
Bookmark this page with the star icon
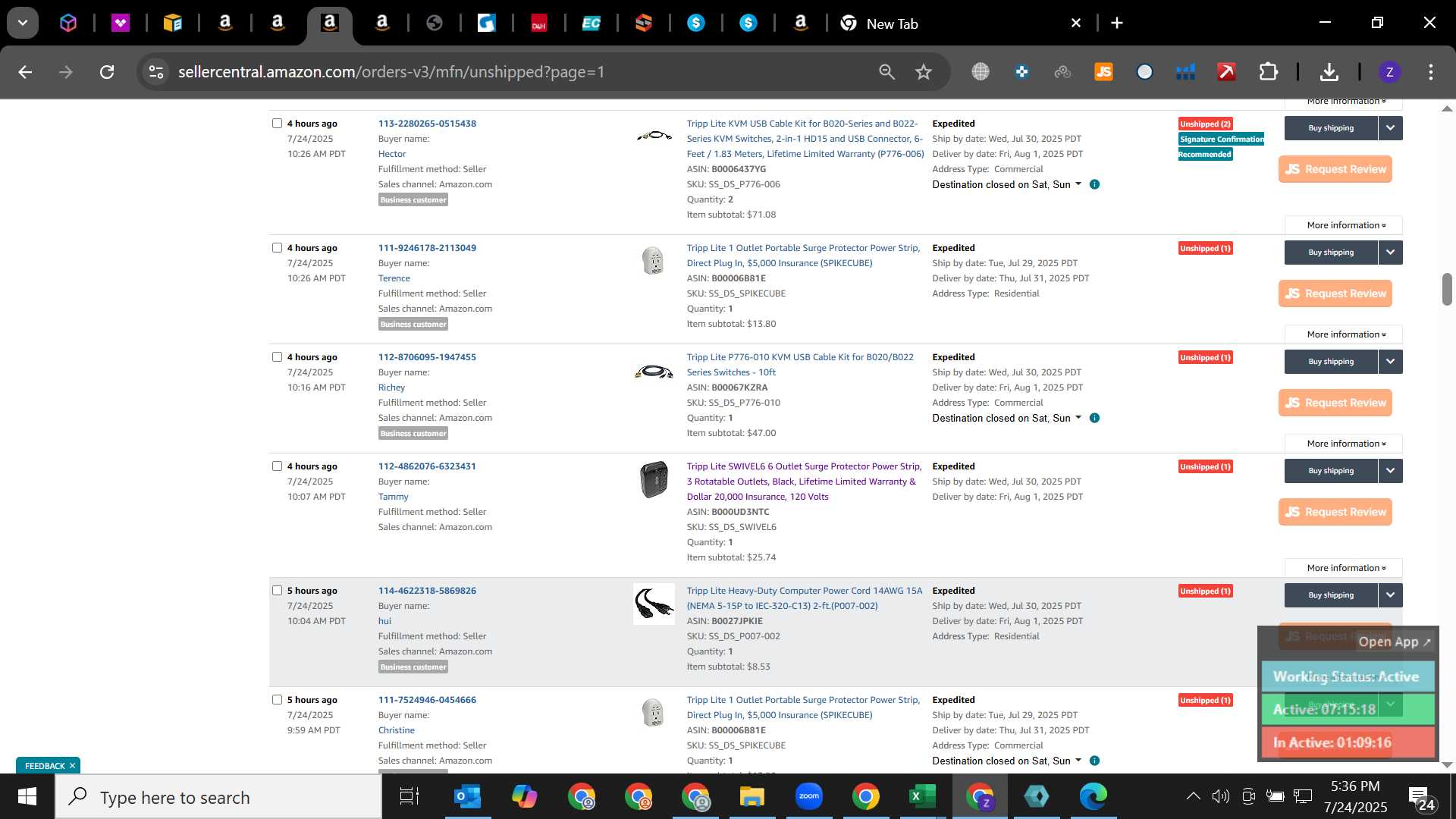click(923, 72)
